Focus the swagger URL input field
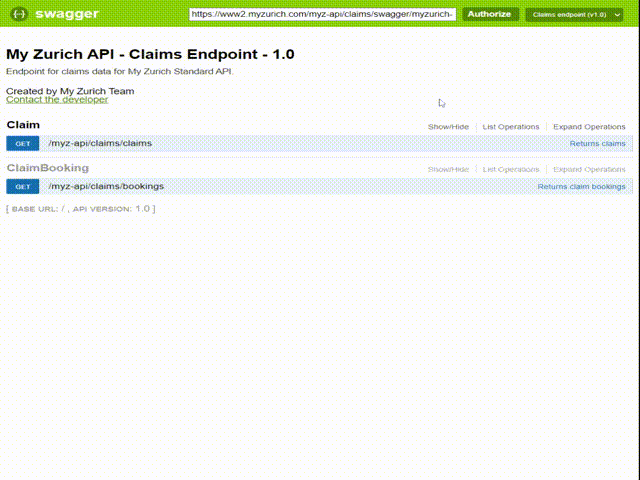This screenshot has width=640, height=480. click(x=322, y=14)
